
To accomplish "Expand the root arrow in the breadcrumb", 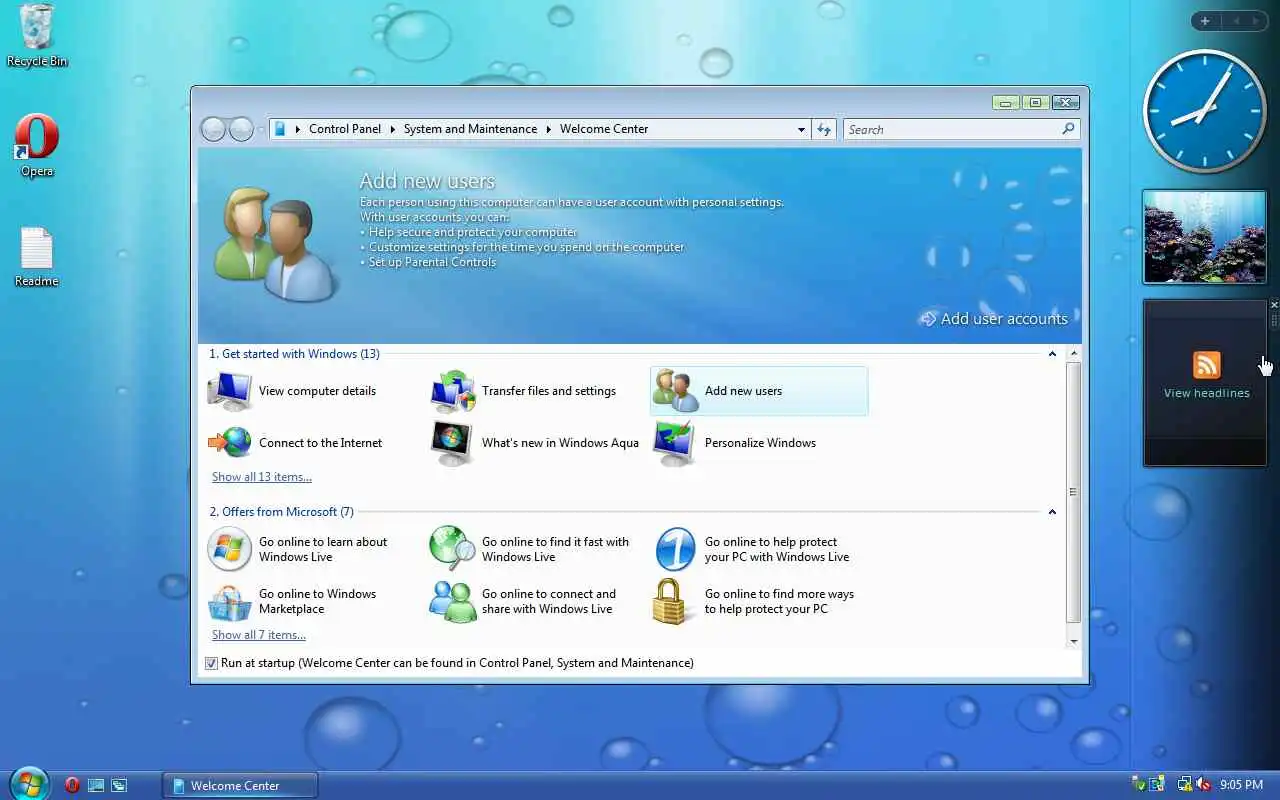I will click(x=297, y=129).
